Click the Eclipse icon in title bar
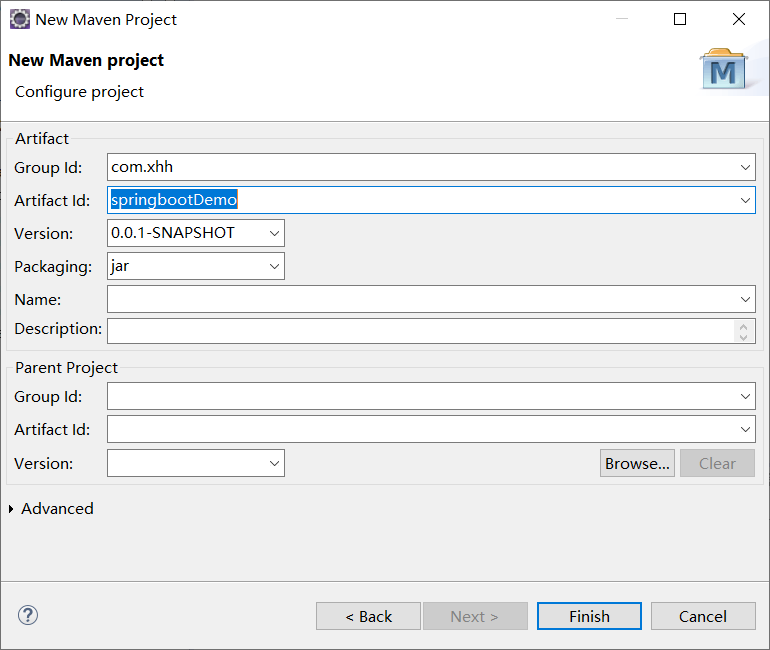Screen dimensions: 770x650 [x=20, y=20]
